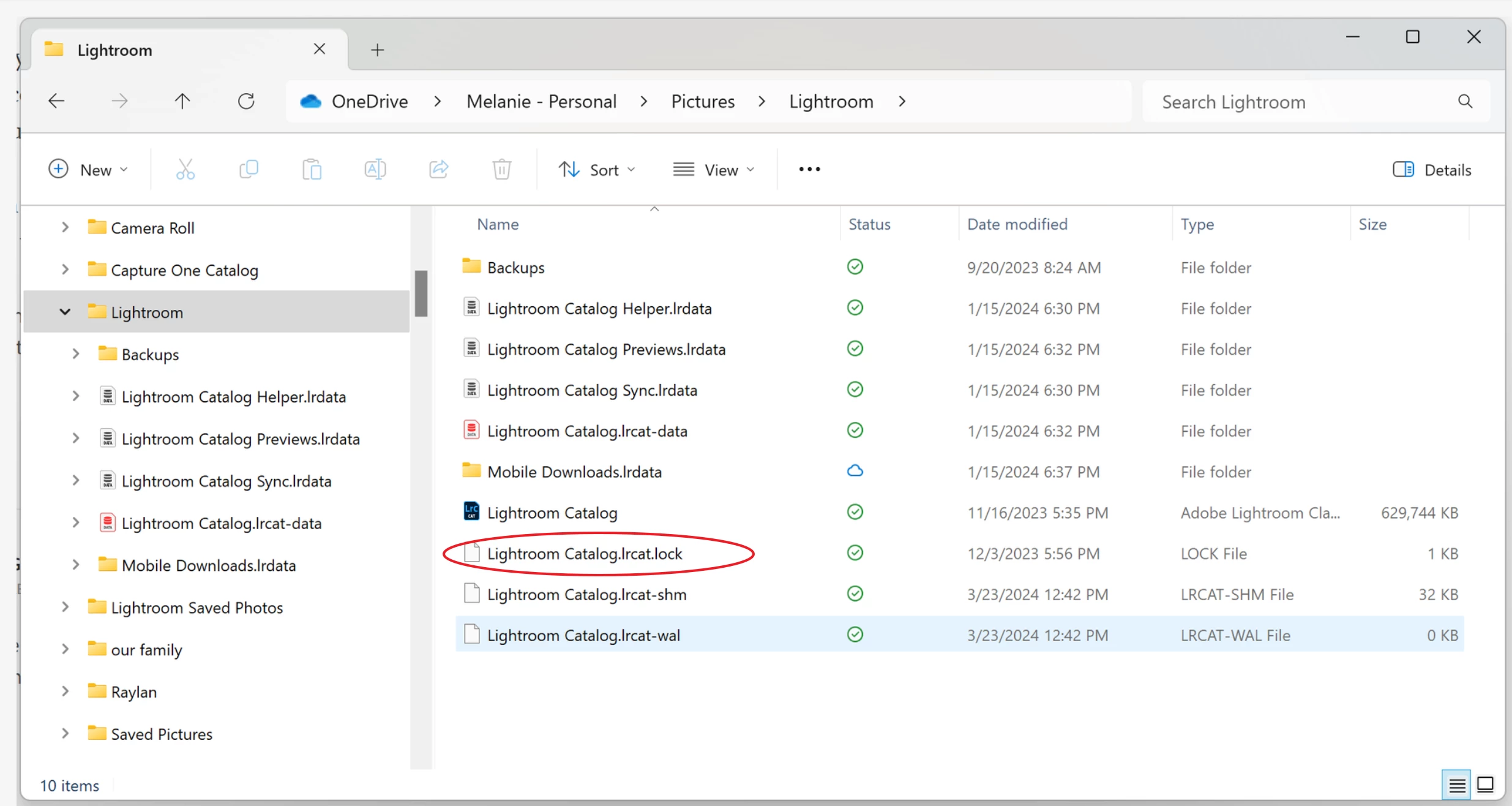Collapse the Lightroom folder in tree

[x=65, y=312]
